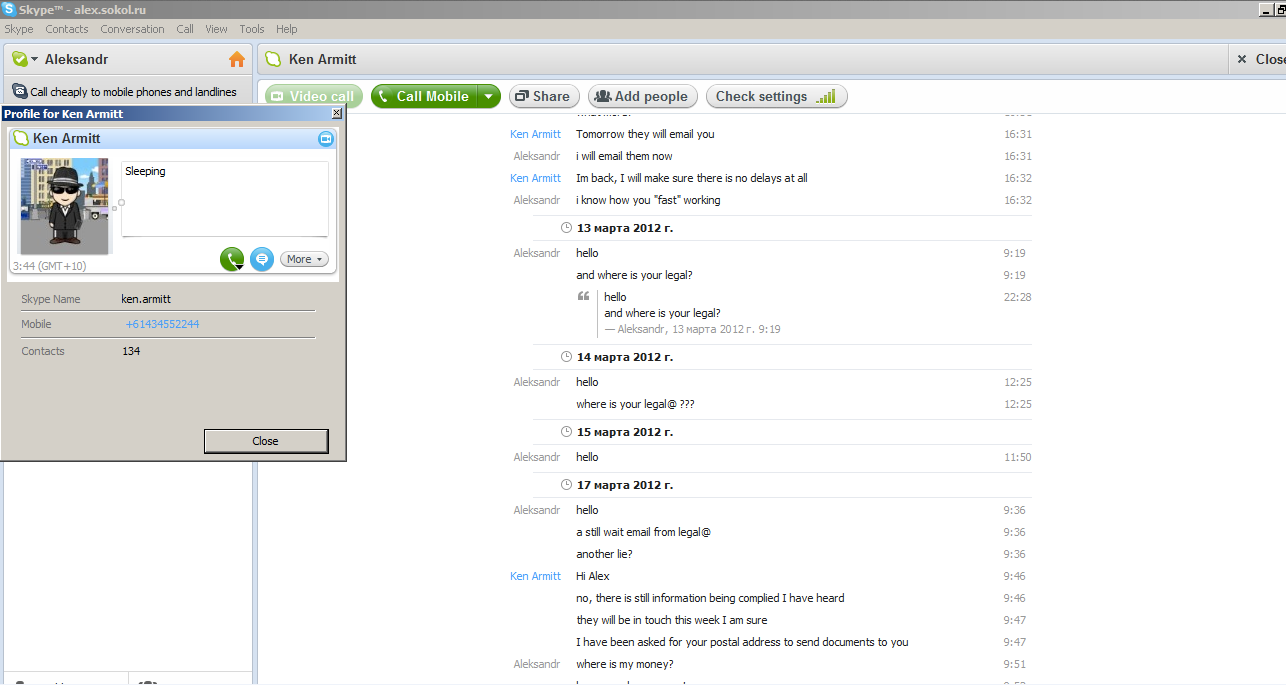The image size is (1286, 685).
Task: Click the orange Skype Home icon
Action: click(237, 59)
